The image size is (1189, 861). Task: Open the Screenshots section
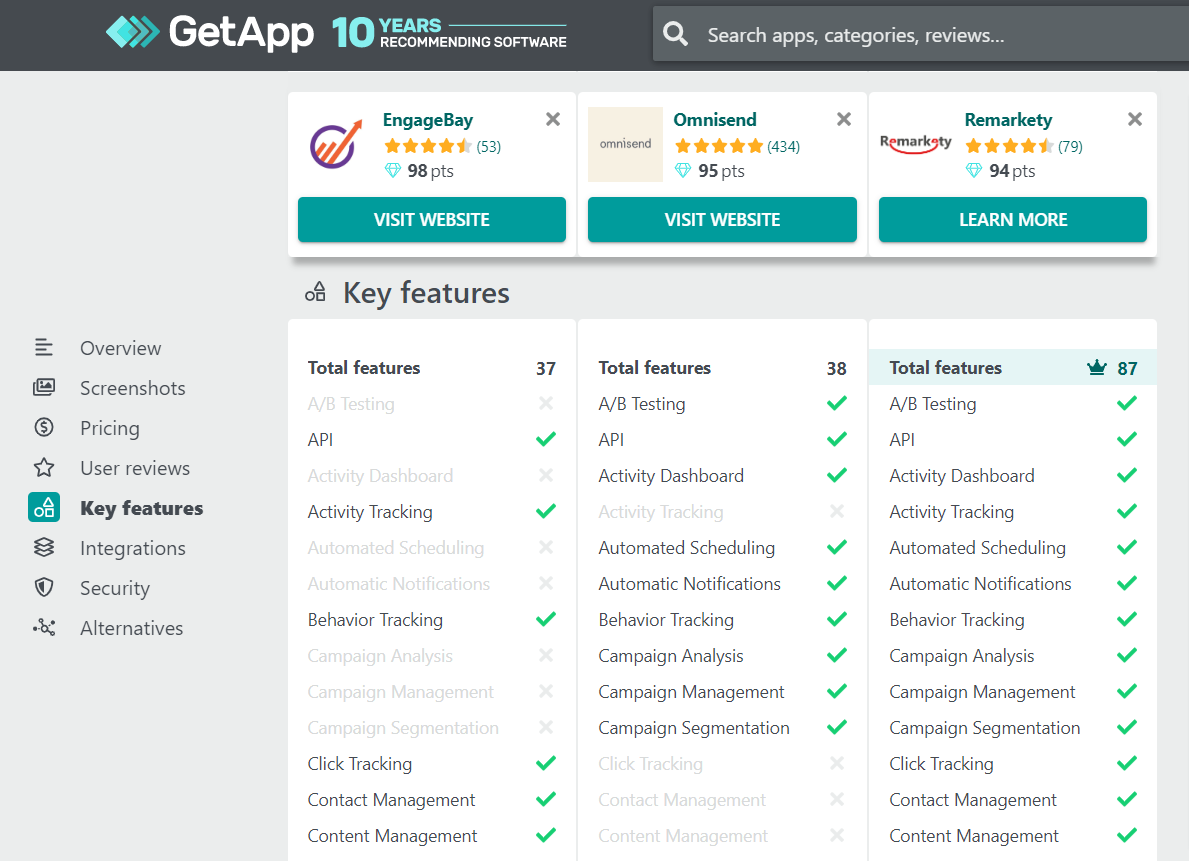[x=133, y=388]
